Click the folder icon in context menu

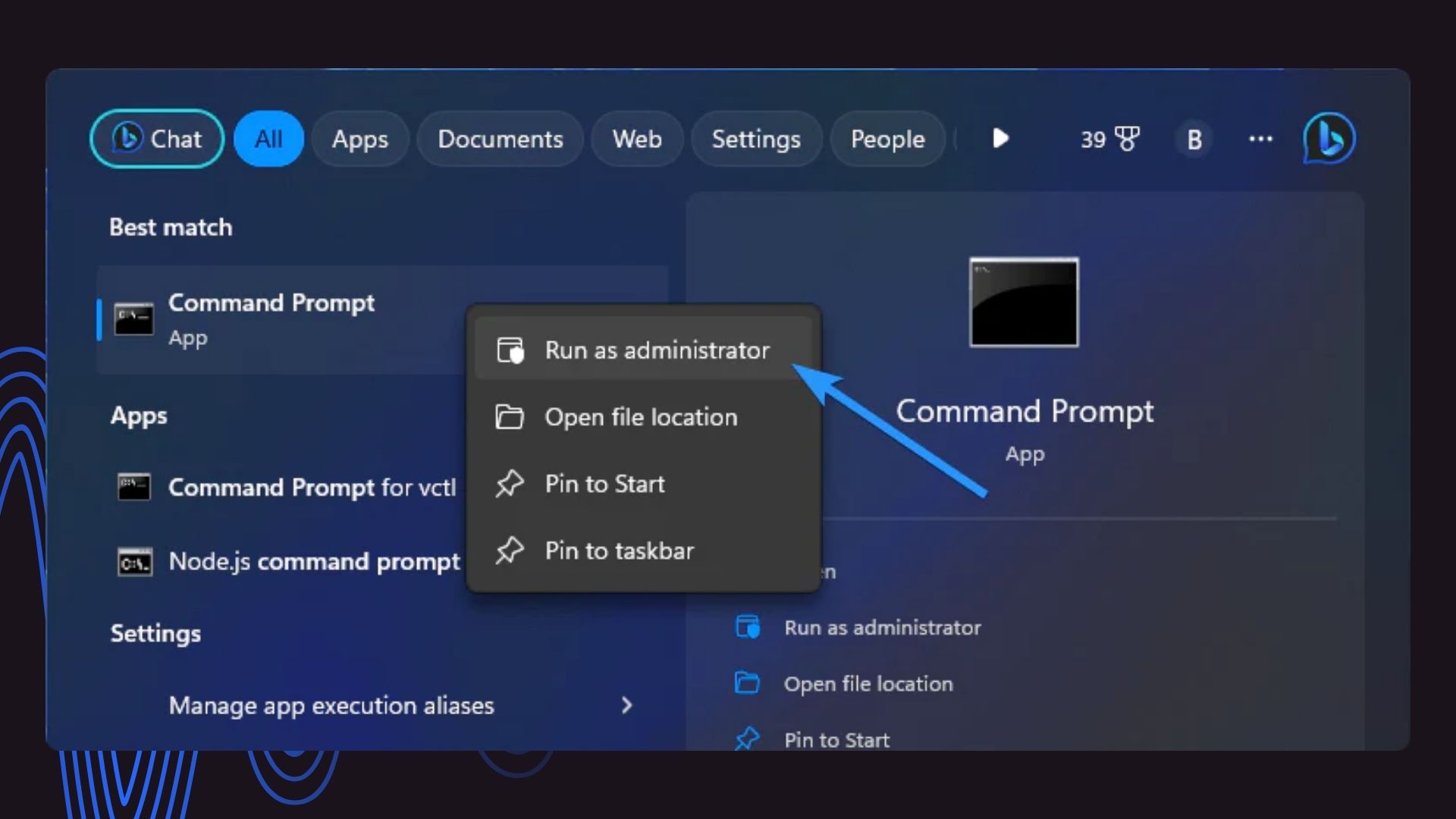[x=510, y=416]
